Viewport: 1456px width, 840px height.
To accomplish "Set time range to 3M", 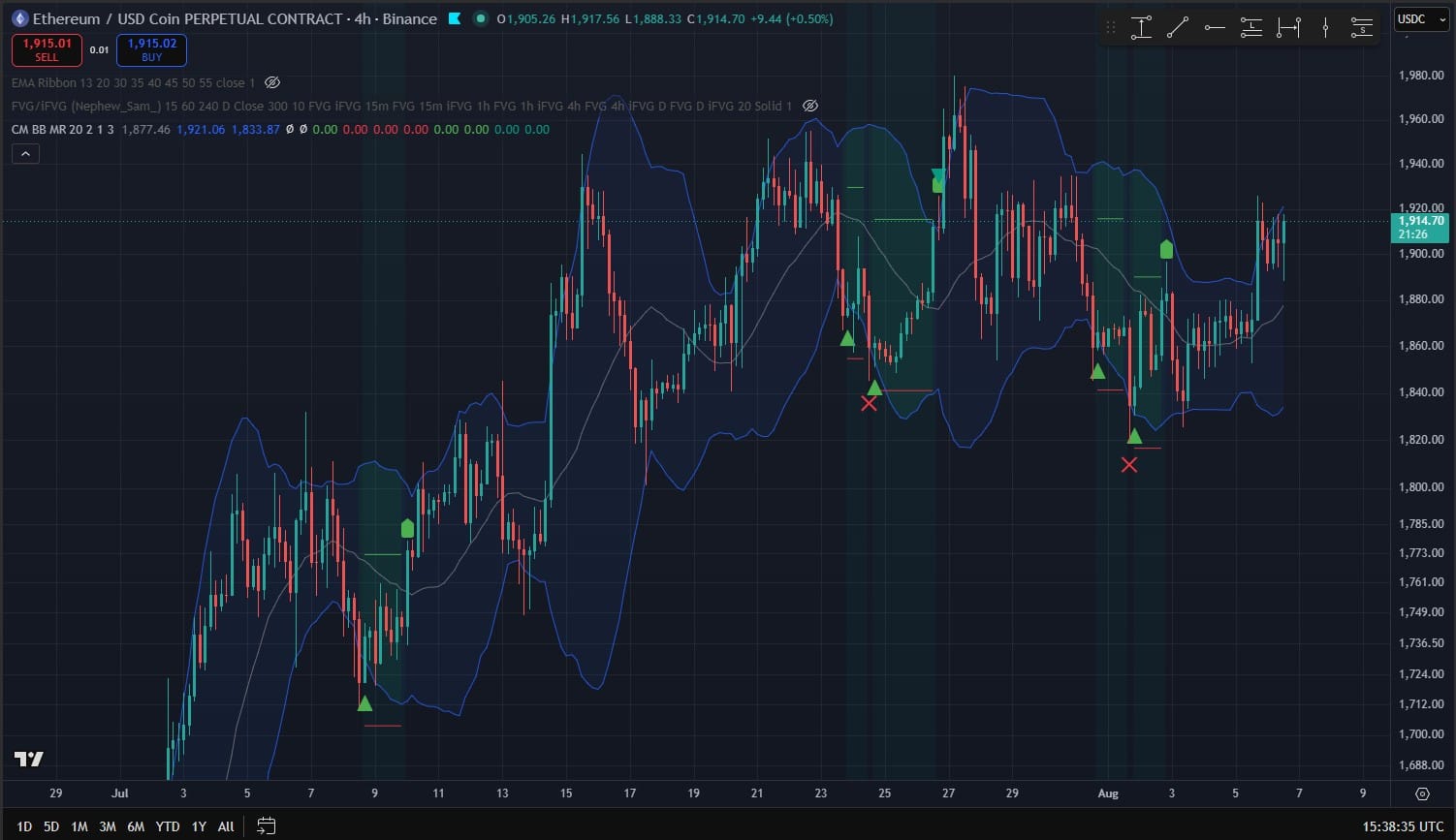I will point(108,826).
